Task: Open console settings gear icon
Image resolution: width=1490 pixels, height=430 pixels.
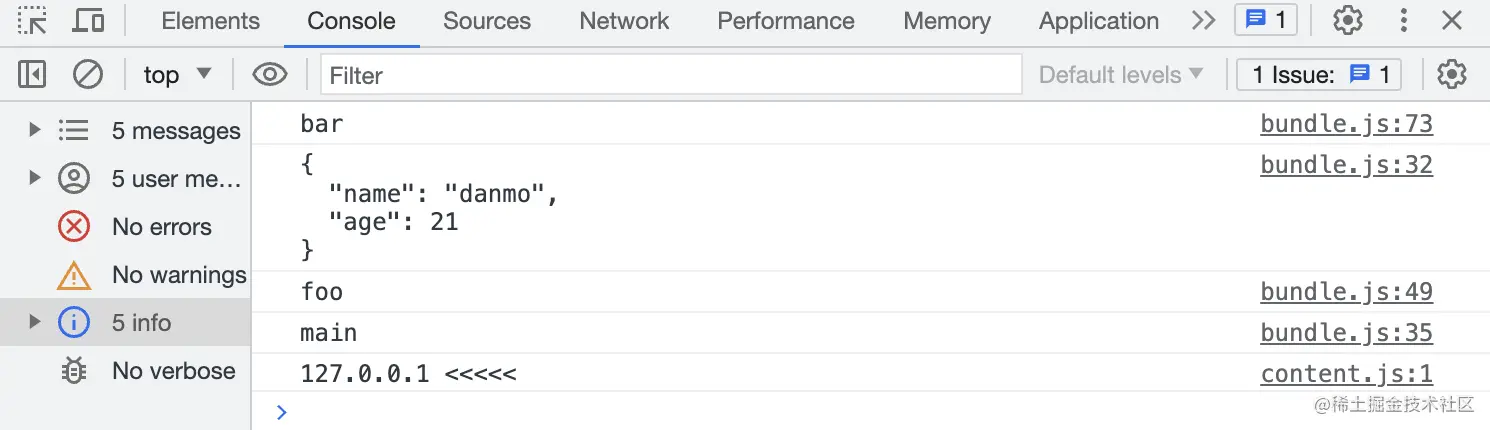Action: 1451,74
